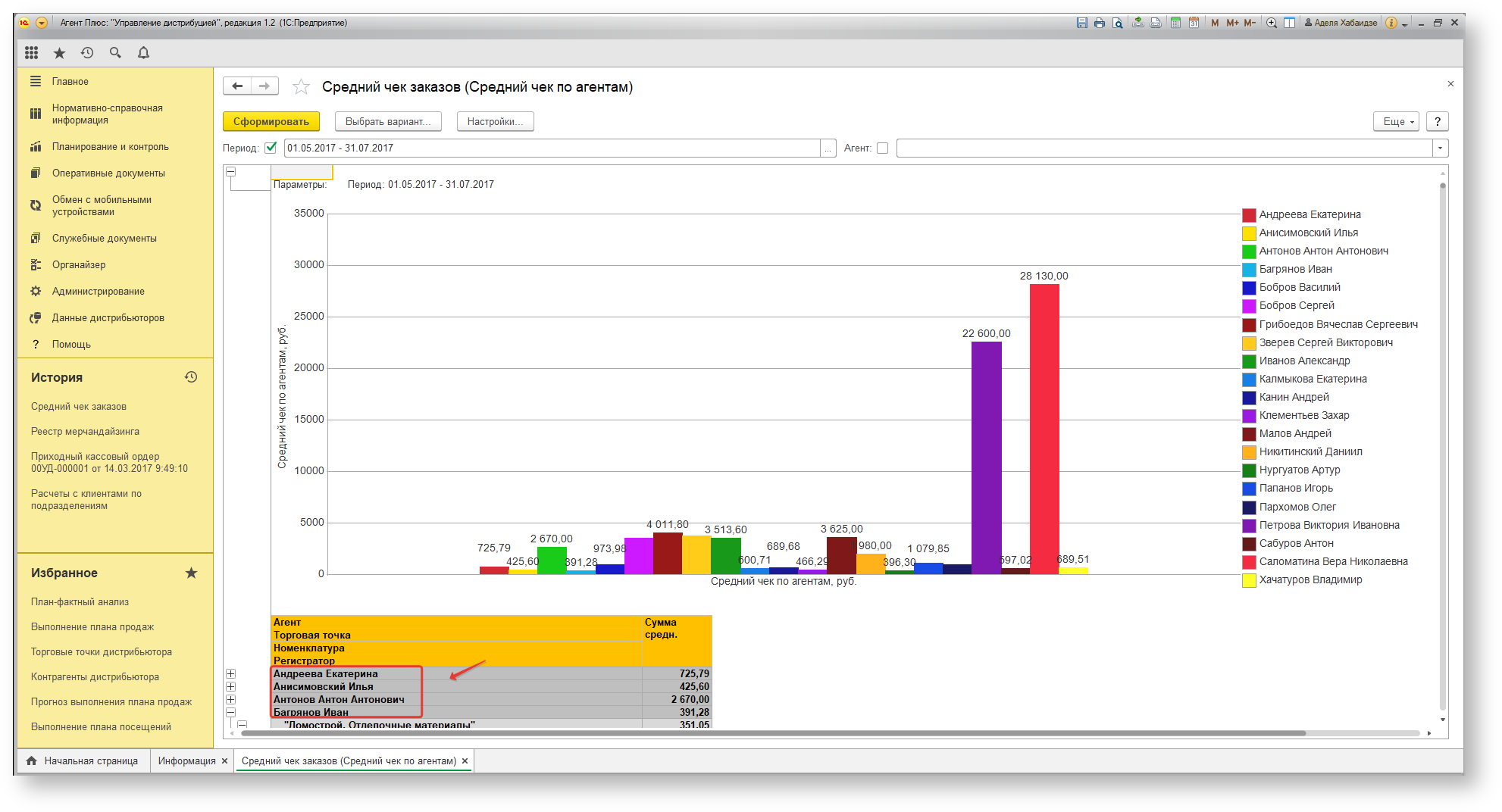Click the Настройки... button
The height and width of the screenshot is (812, 1502).
[x=496, y=121]
